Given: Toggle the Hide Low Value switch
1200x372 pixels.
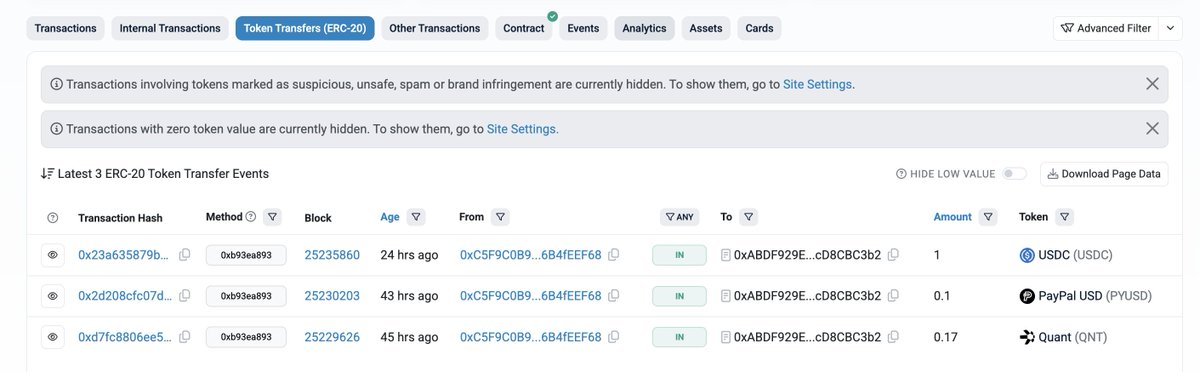Looking at the screenshot, I should 1014,174.
